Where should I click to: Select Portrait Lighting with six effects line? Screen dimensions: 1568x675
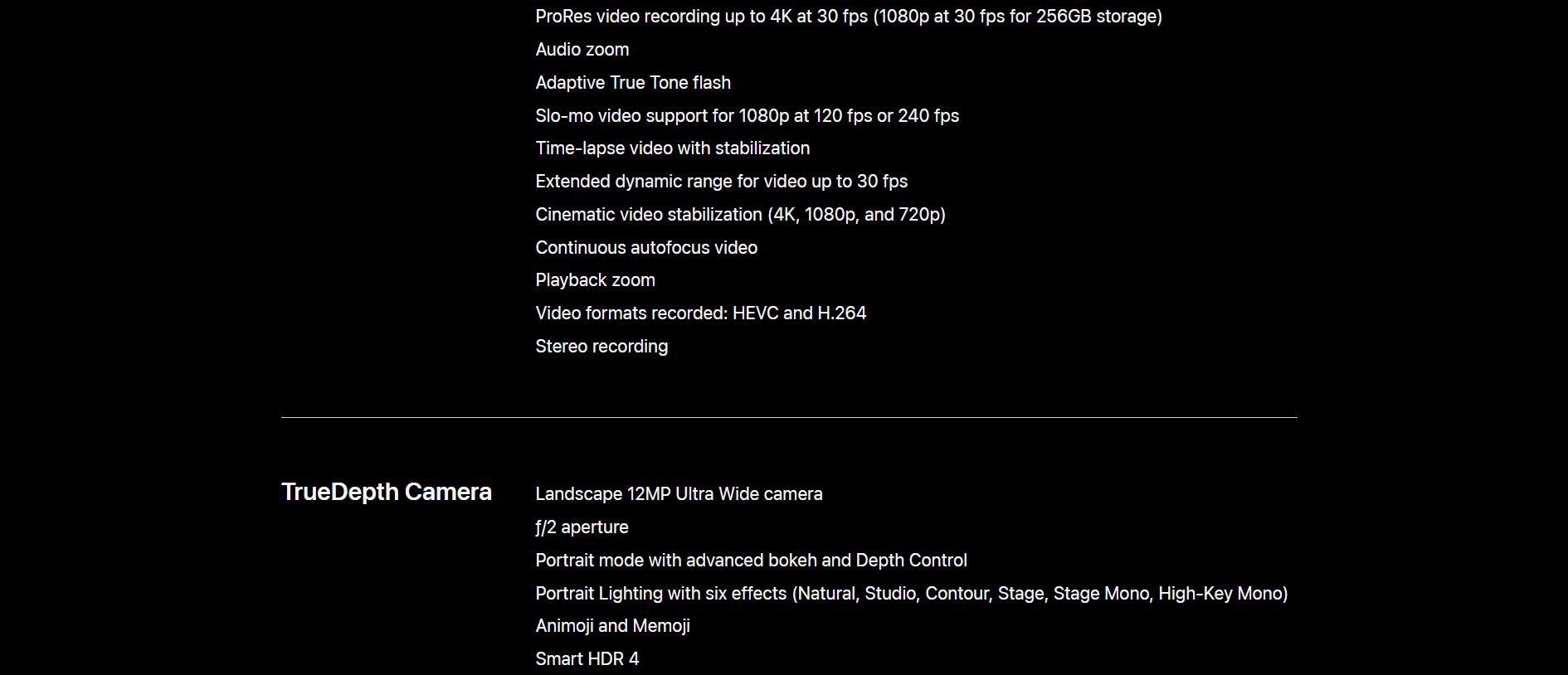[912, 594]
